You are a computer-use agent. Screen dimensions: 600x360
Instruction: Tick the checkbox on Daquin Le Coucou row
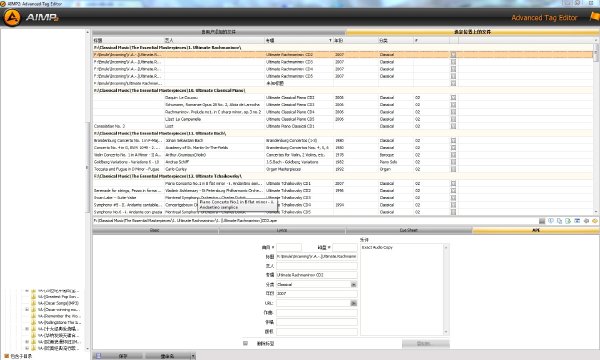(453, 98)
